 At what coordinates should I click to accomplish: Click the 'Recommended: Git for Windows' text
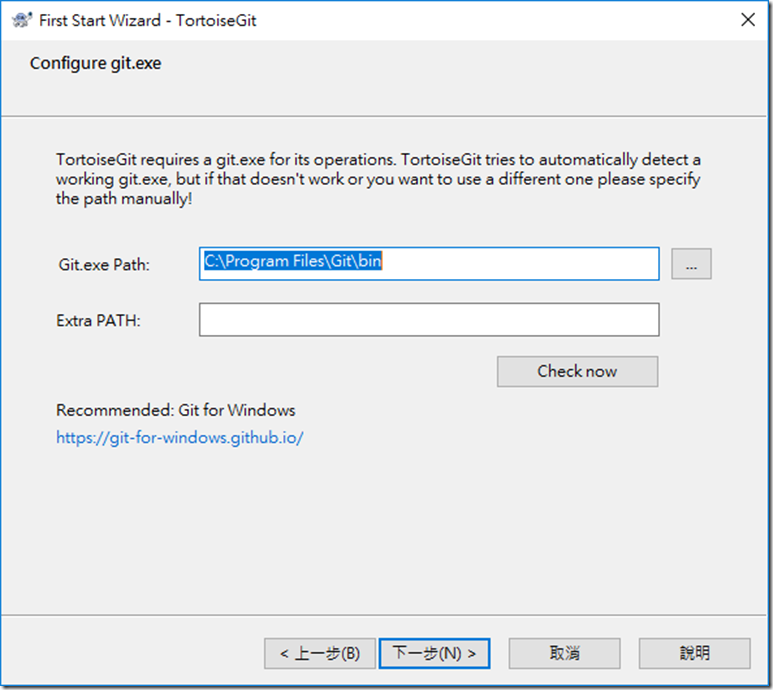(x=176, y=410)
